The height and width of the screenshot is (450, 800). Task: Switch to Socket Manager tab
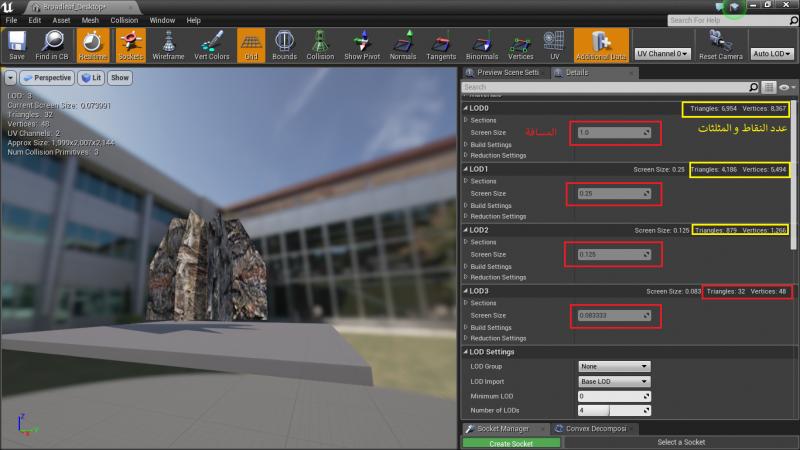coord(503,429)
